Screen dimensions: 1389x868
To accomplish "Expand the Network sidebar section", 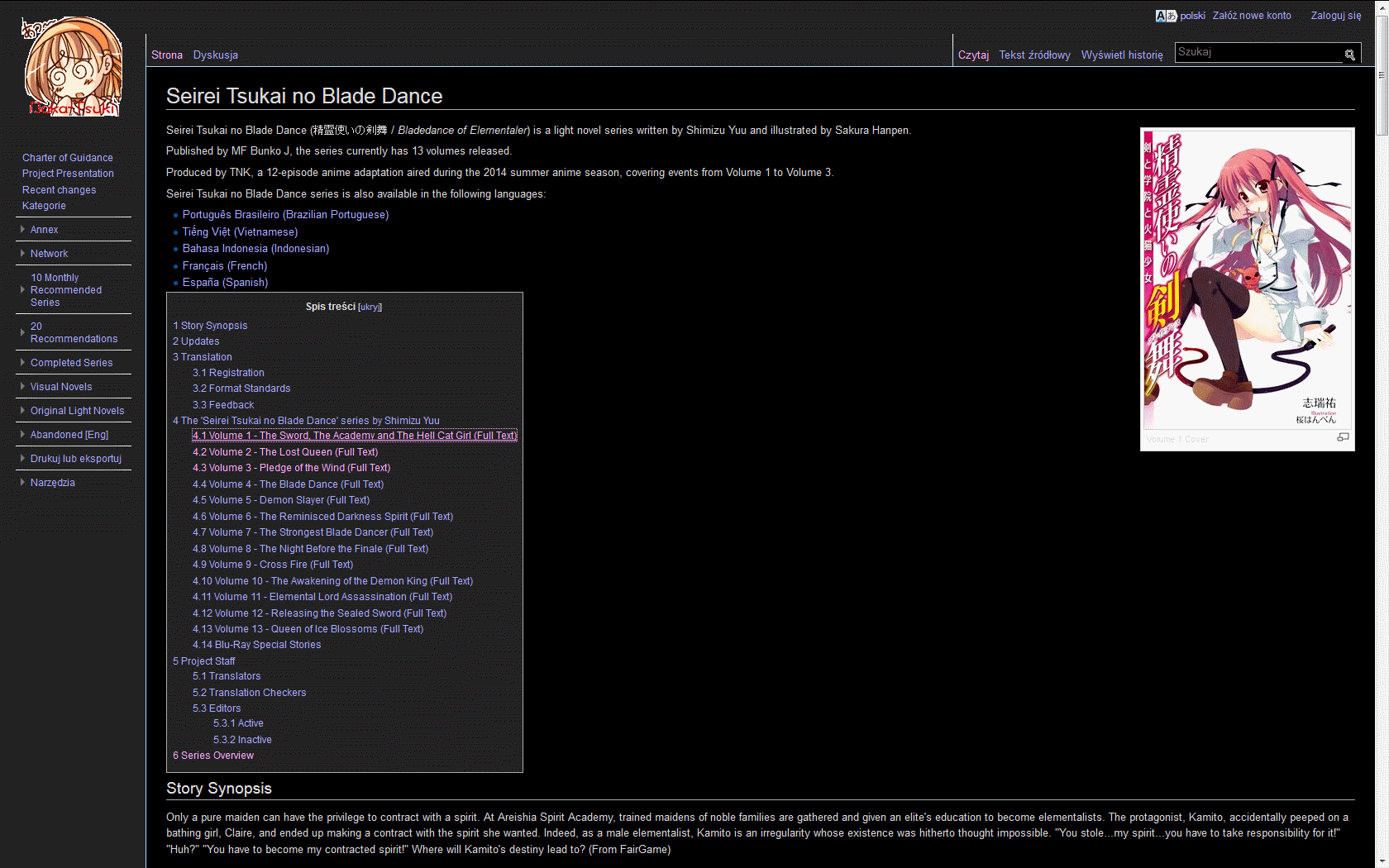I will 49,254.
